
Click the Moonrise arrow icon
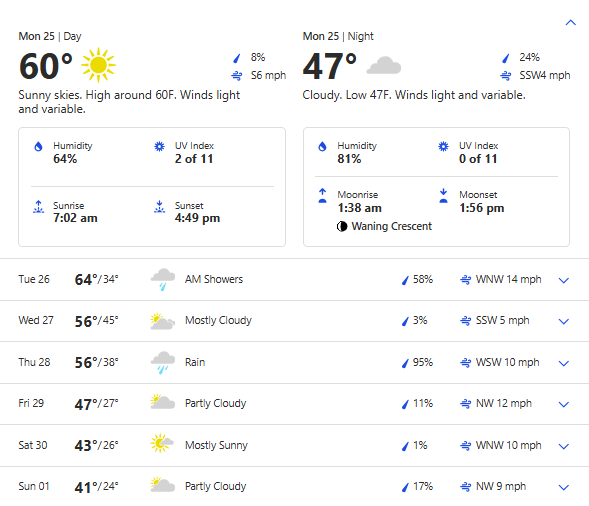[x=322, y=195]
